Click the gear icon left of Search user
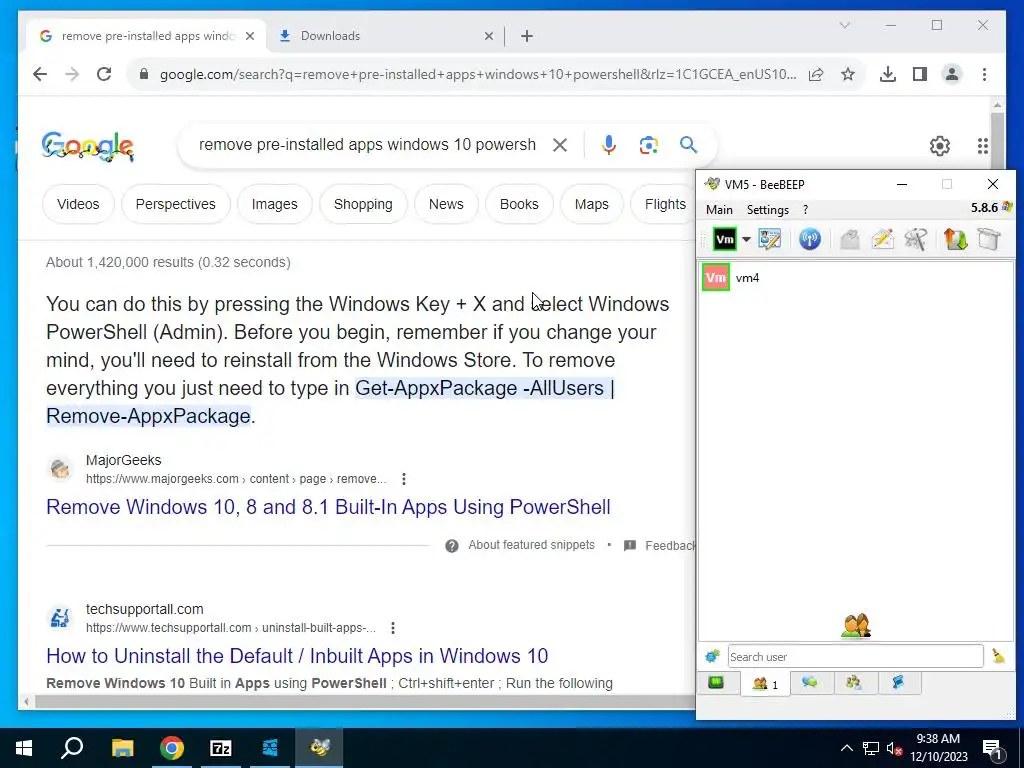Viewport: 1024px width, 768px height. (712, 656)
